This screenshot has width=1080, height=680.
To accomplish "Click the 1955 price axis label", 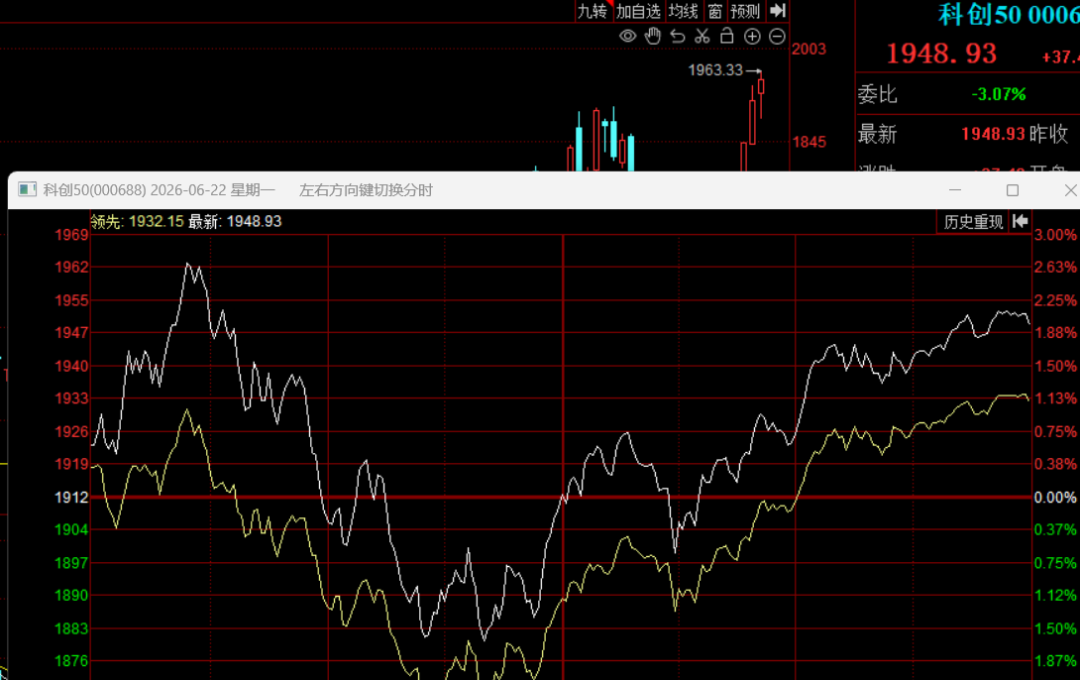I will click(72, 300).
